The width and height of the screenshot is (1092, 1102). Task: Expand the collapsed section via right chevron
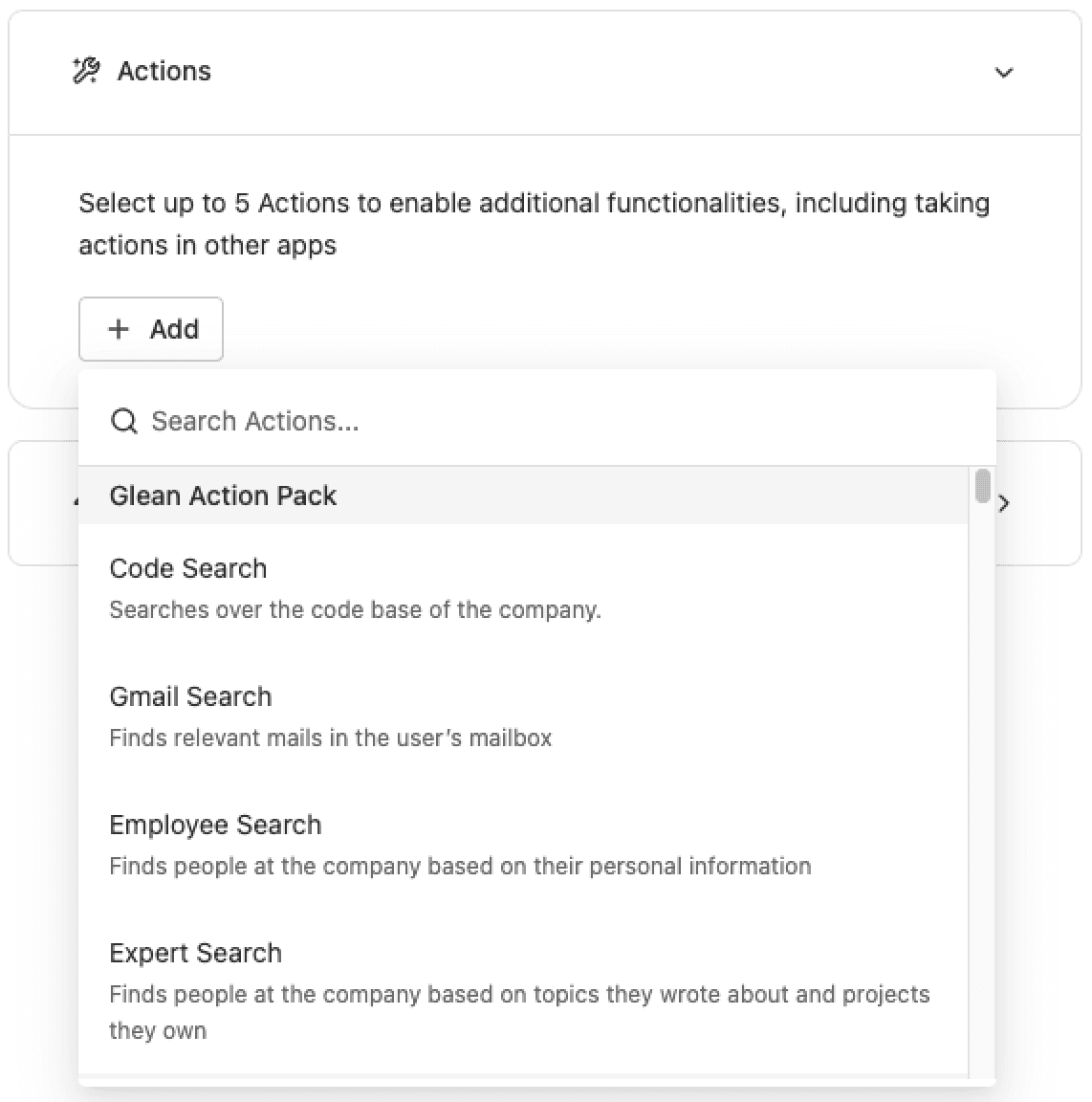pyautogui.click(x=1003, y=503)
